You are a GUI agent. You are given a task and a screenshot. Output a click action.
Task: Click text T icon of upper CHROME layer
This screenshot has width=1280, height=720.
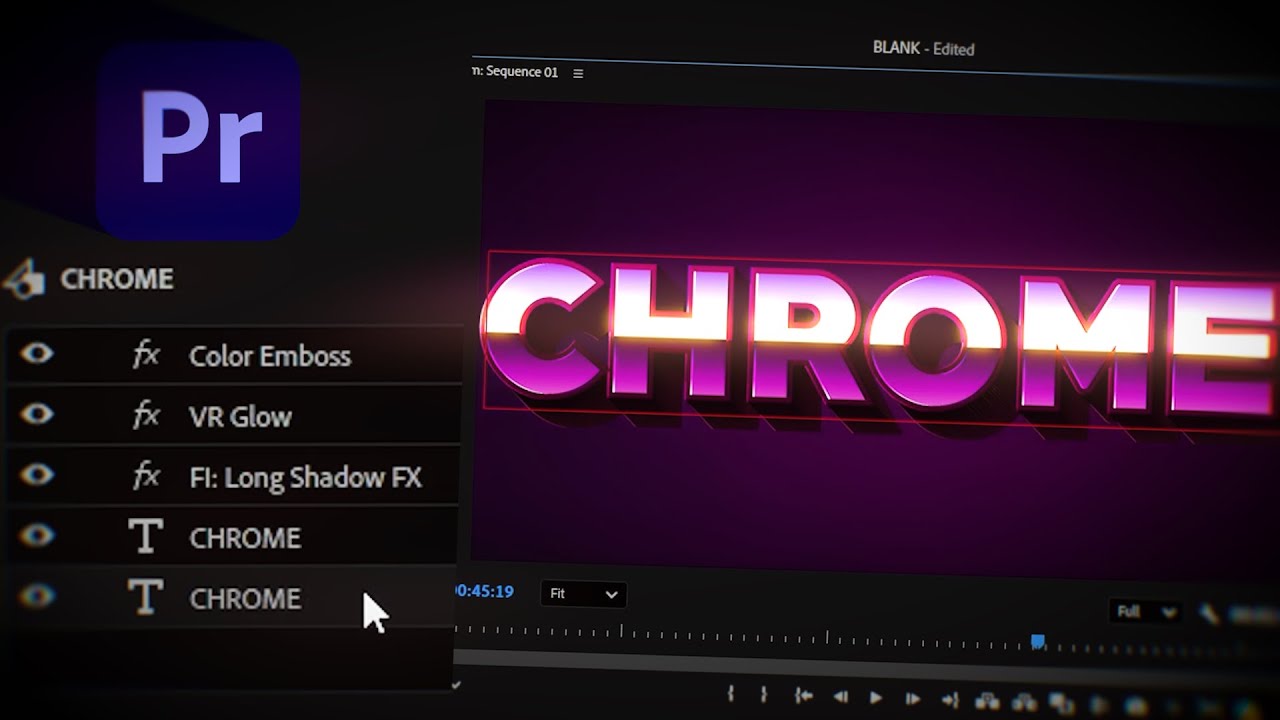point(146,537)
